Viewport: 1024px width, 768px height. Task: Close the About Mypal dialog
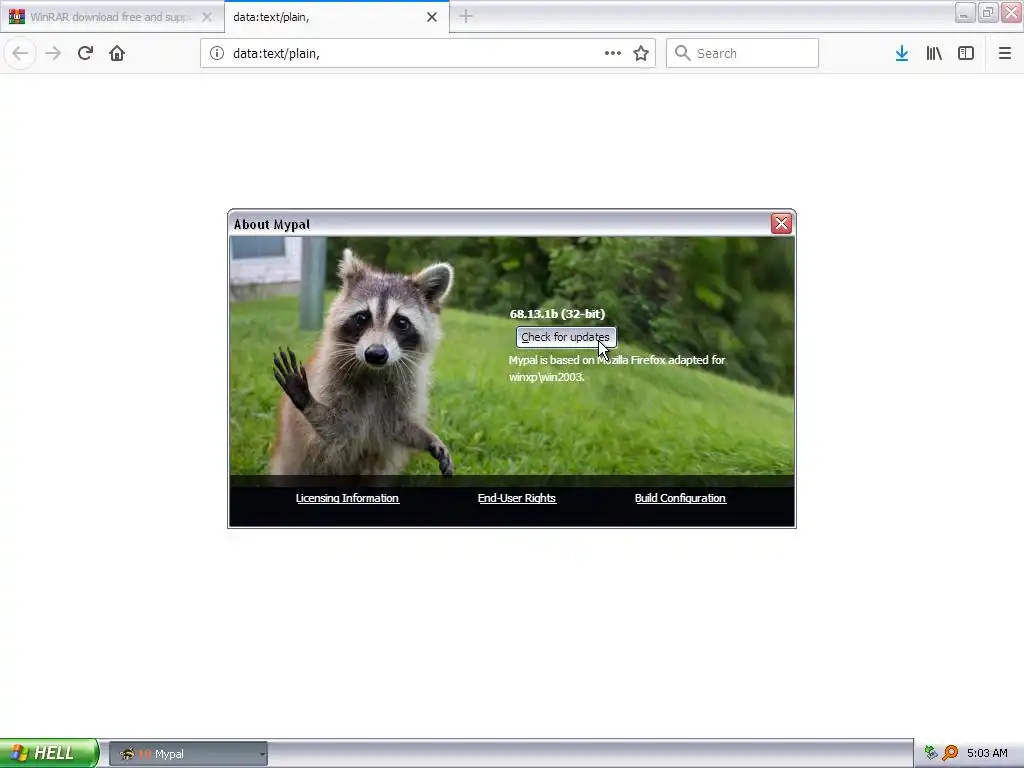click(x=781, y=224)
